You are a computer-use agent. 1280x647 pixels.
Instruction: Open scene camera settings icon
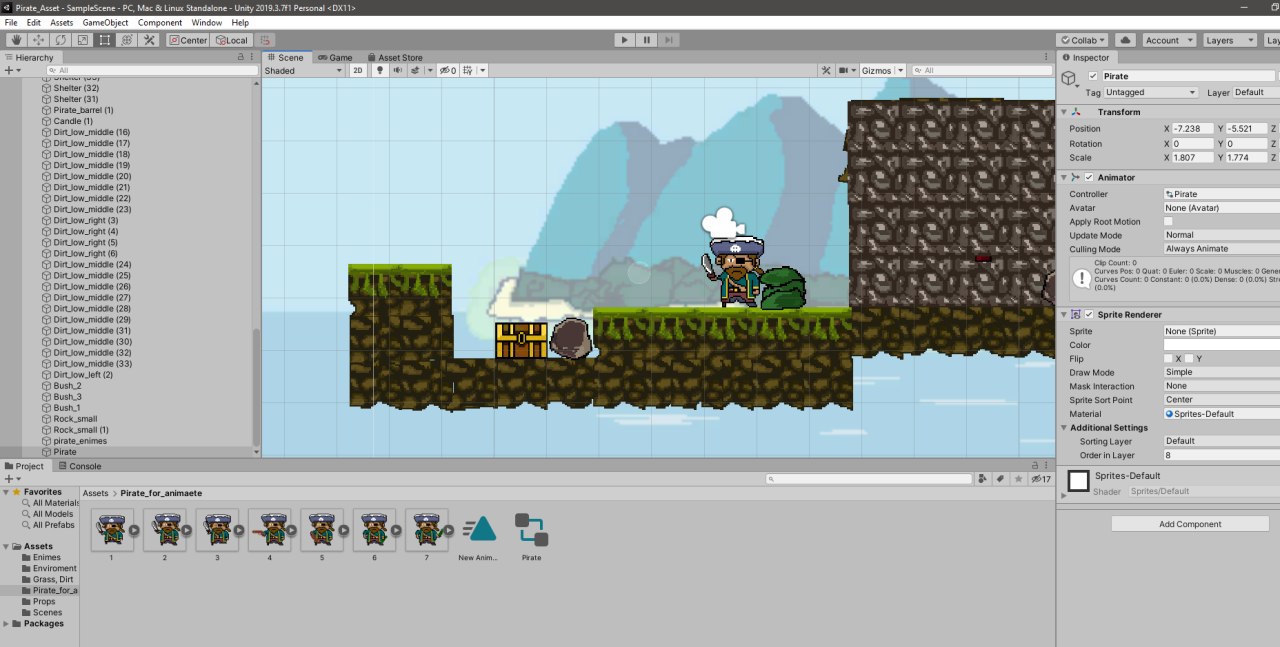(x=845, y=70)
